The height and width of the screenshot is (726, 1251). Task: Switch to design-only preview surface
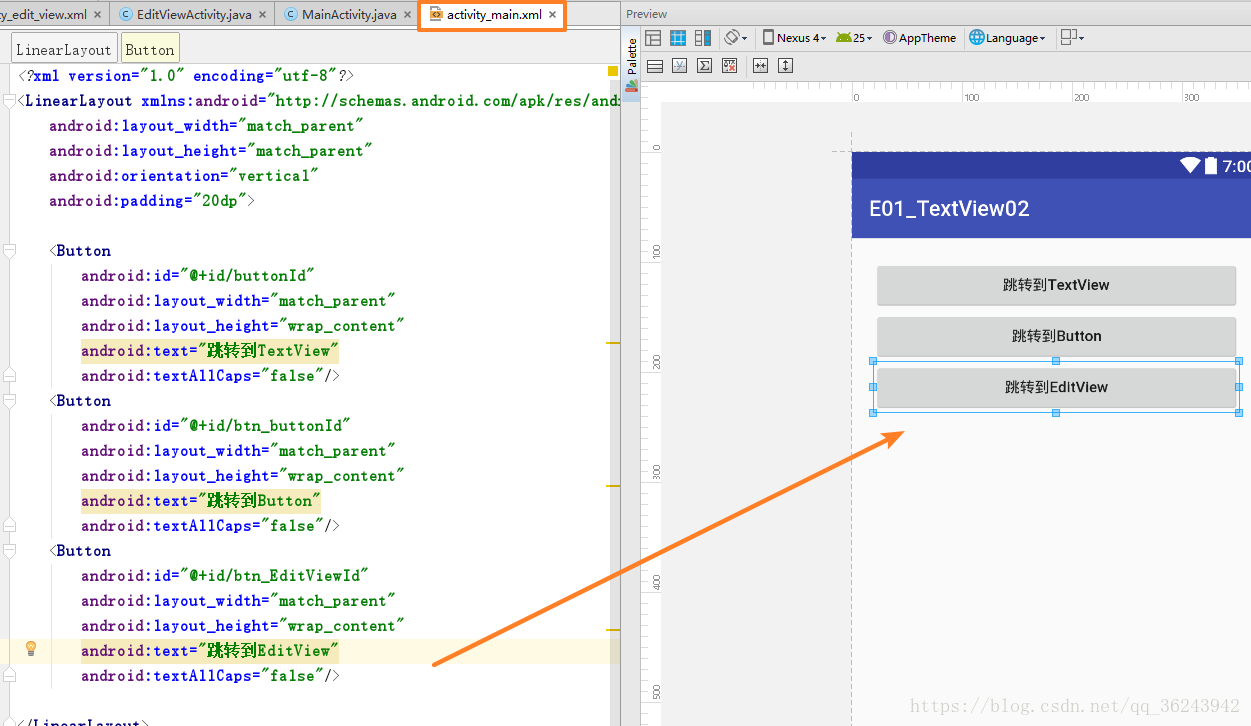pyautogui.click(x=653, y=37)
